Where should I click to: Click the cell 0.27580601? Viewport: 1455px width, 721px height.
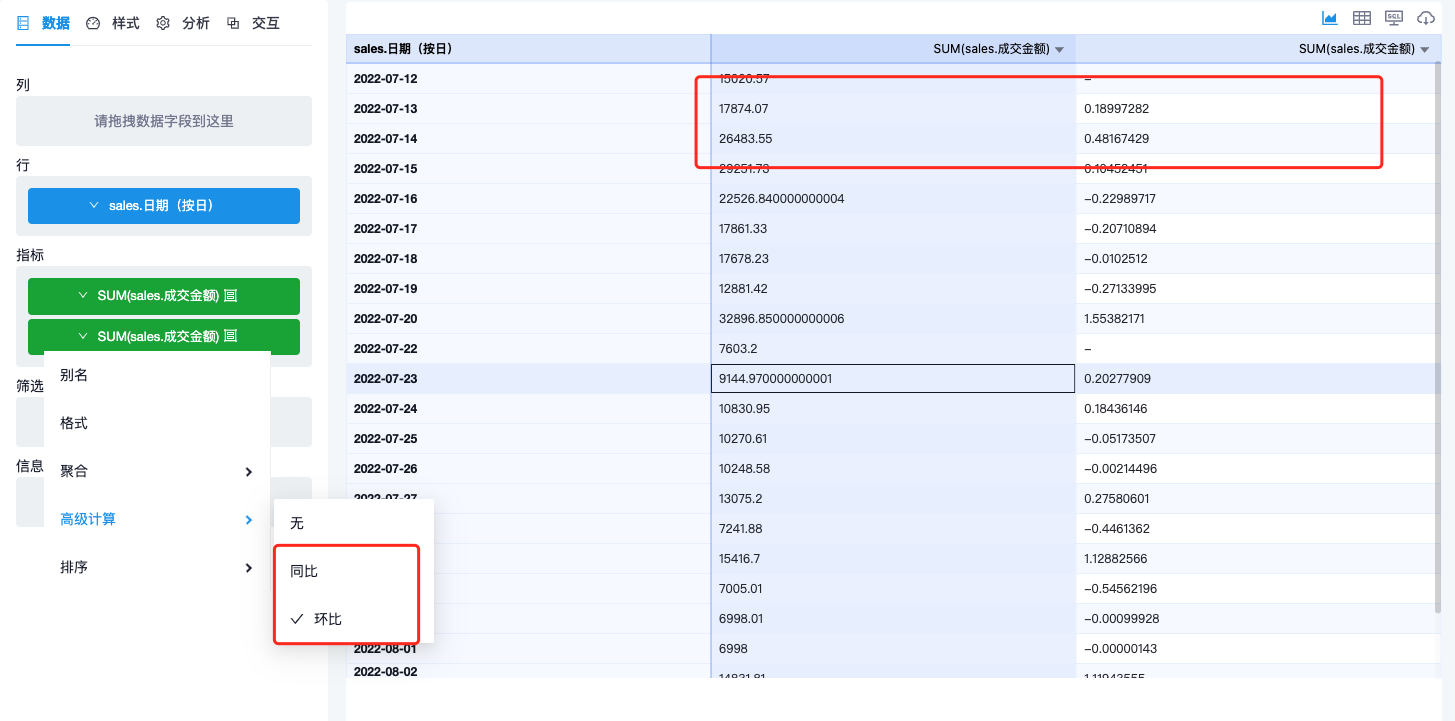point(1259,499)
